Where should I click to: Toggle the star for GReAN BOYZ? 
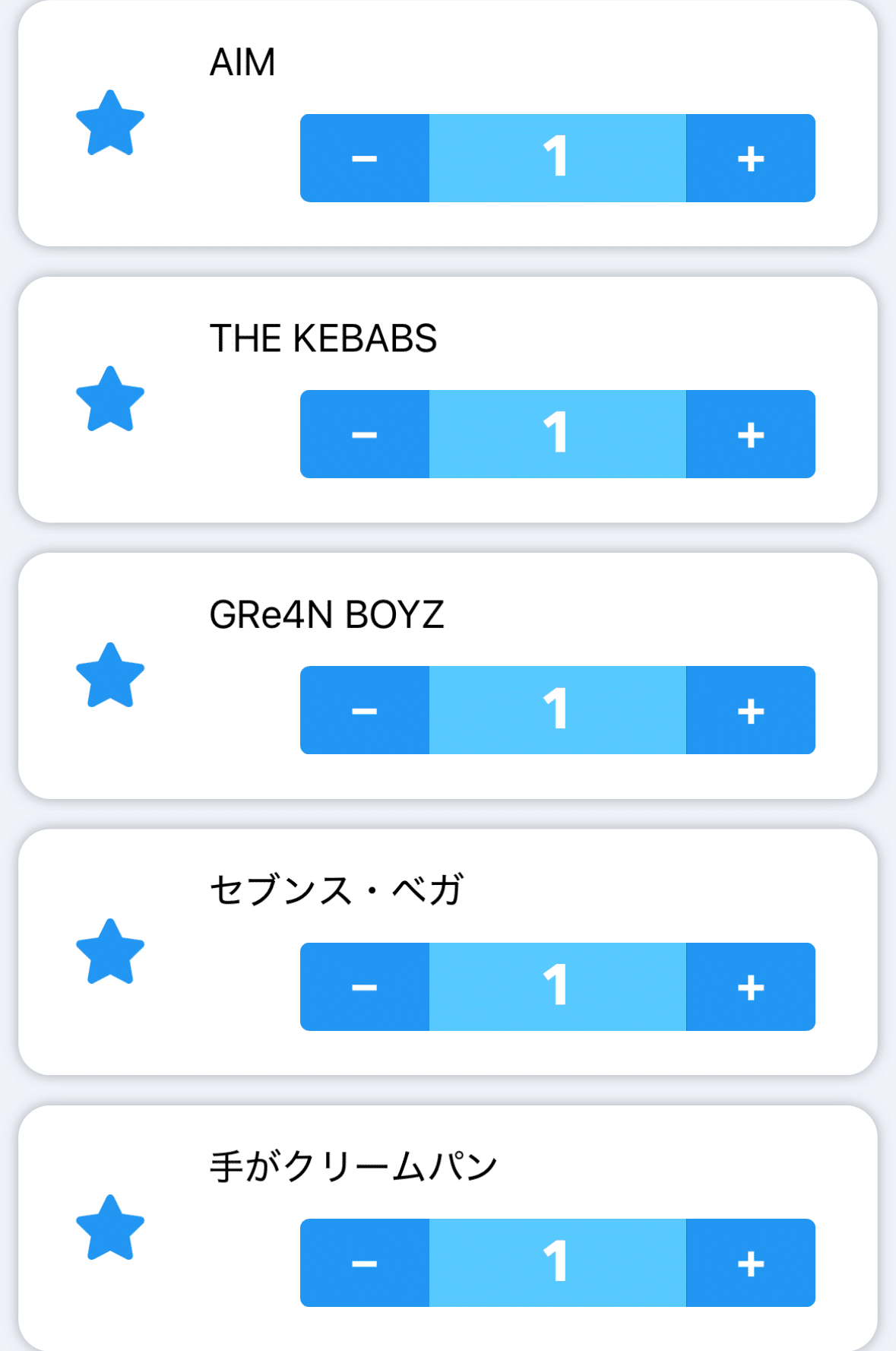[110, 676]
